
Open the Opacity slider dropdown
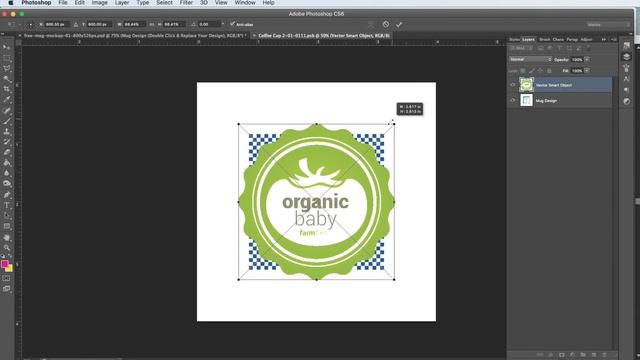point(587,60)
